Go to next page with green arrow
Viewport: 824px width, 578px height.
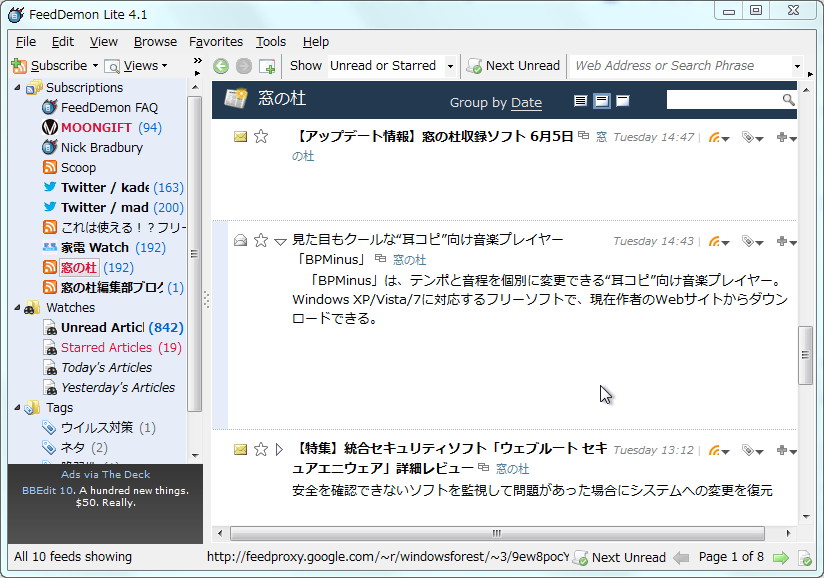781,558
